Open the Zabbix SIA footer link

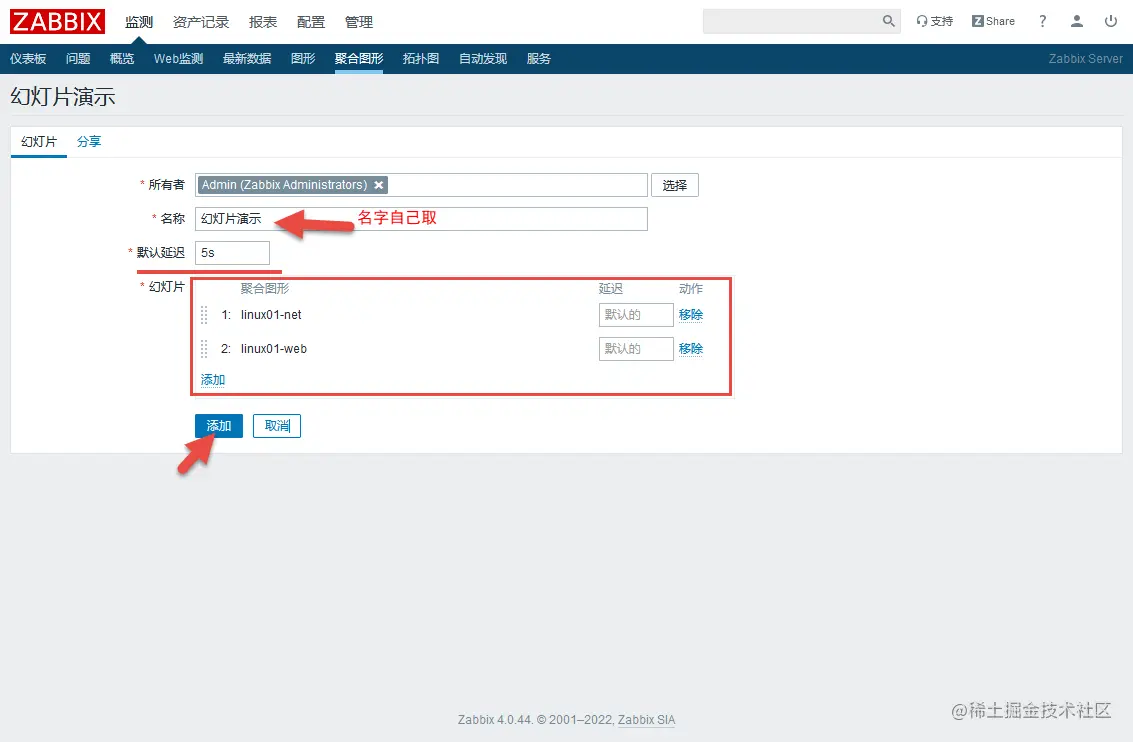click(x=647, y=720)
